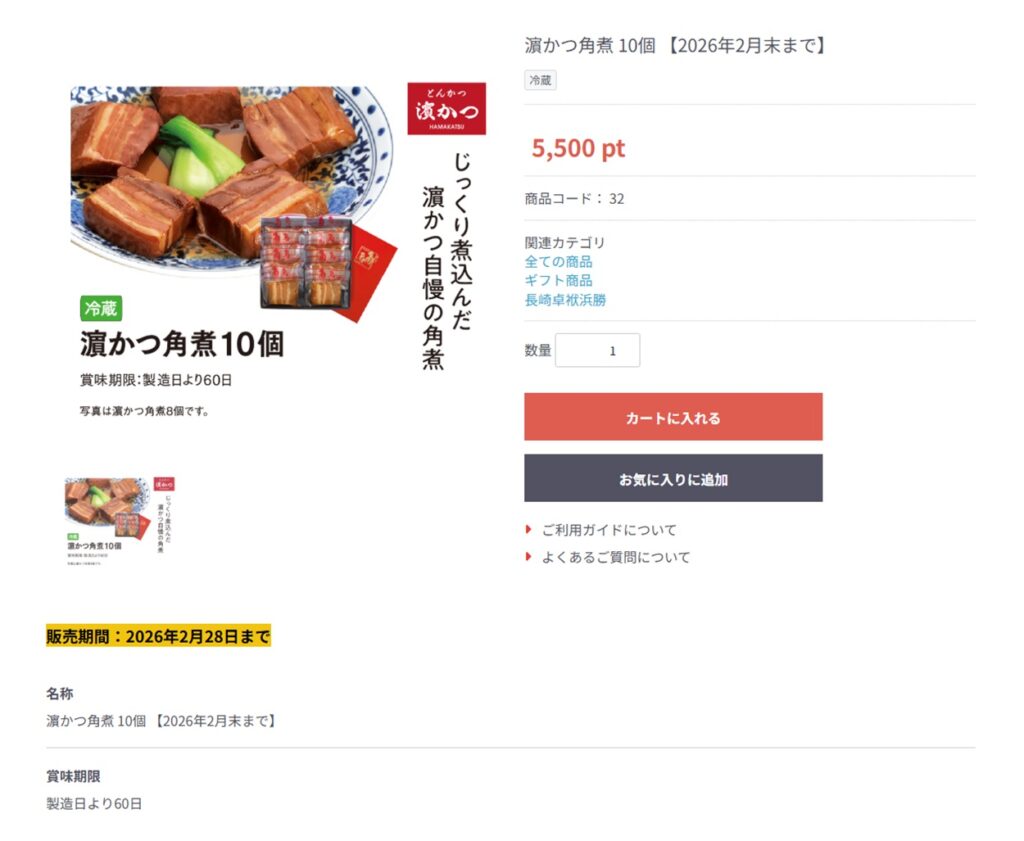Open the 全ての商品 category link
This screenshot has height=841, width=1024.
pos(558,261)
